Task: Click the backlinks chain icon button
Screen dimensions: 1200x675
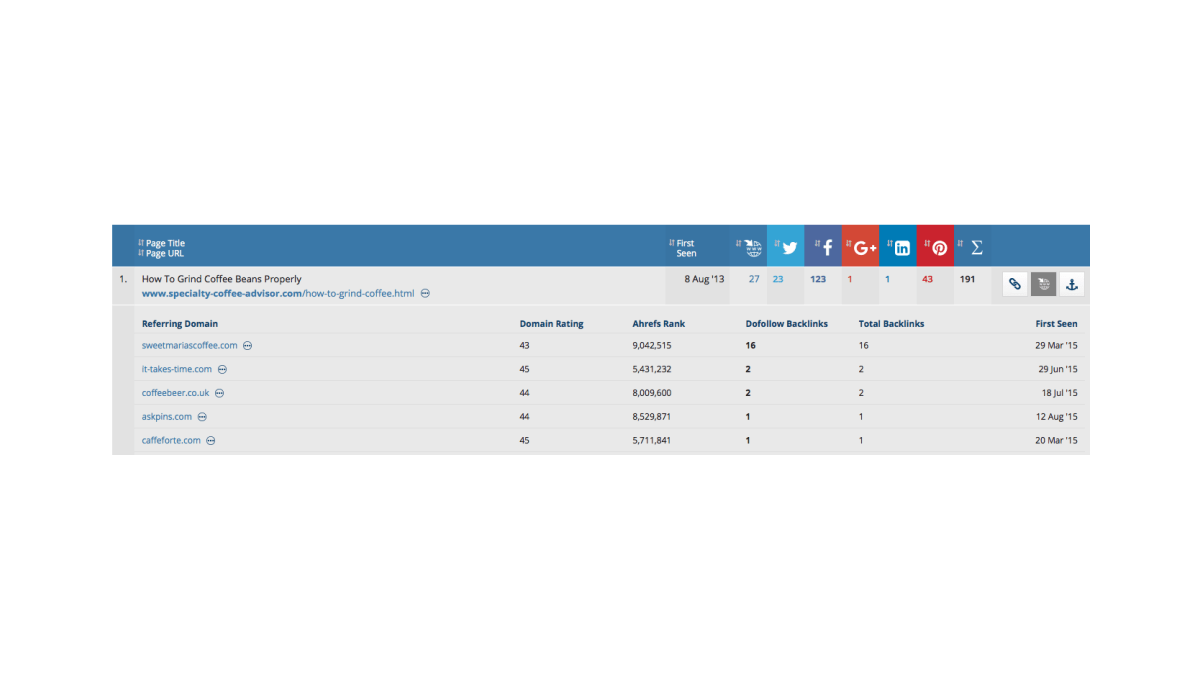Action: coord(1015,284)
